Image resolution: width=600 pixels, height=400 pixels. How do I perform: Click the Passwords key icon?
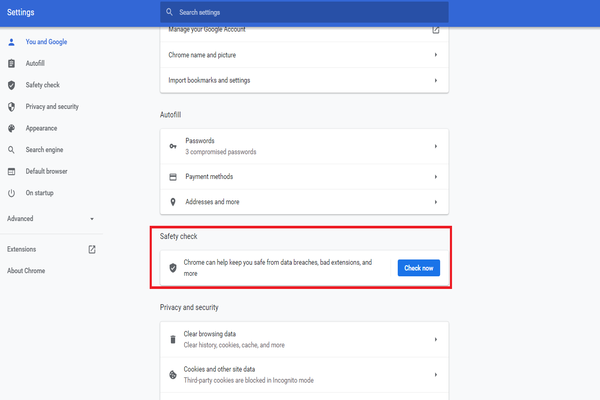173,146
